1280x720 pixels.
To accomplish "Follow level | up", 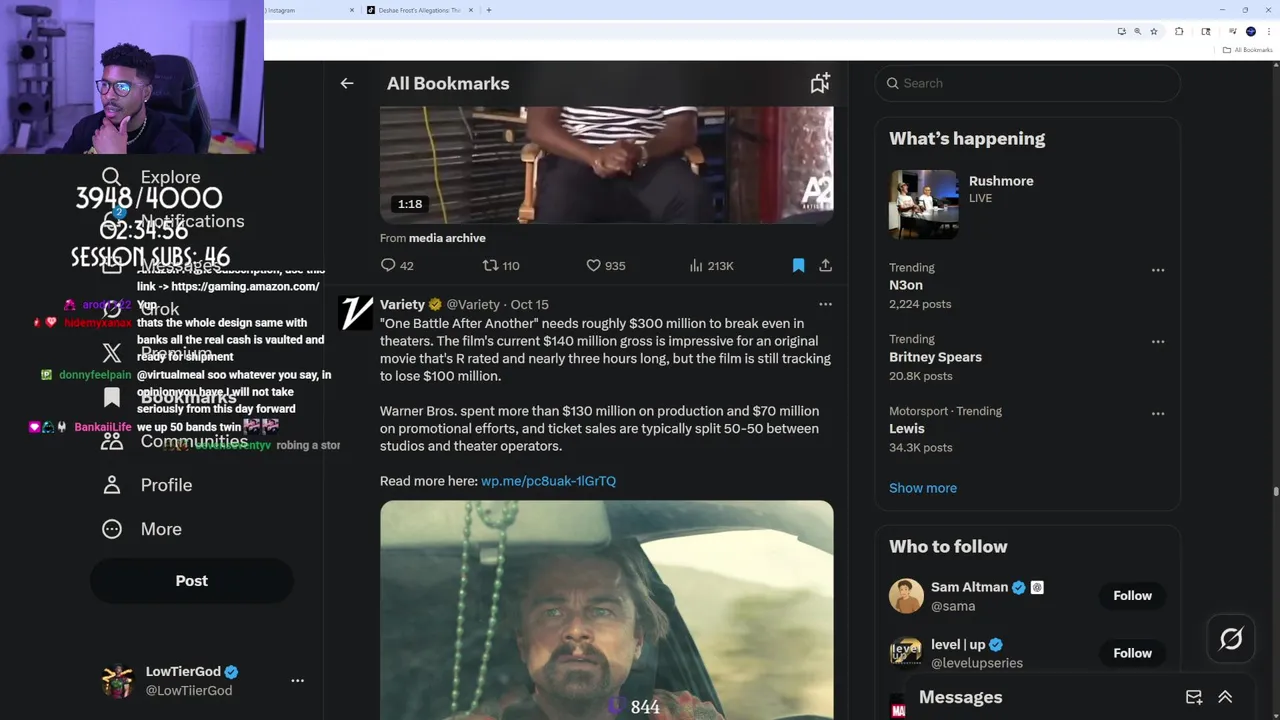I will point(1132,653).
